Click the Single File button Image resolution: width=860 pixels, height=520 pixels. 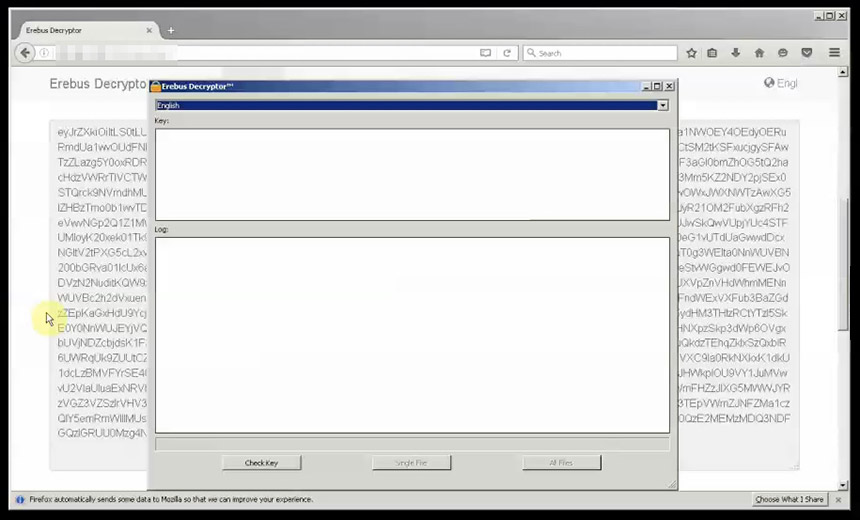click(411, 463)
